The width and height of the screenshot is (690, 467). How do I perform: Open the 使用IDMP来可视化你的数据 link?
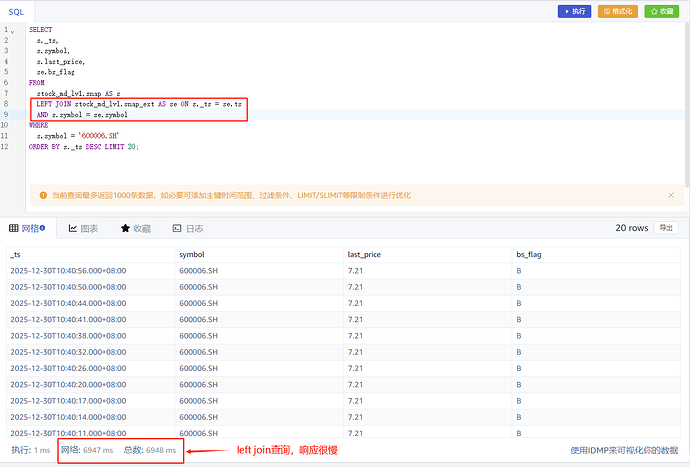click(625, 451)
